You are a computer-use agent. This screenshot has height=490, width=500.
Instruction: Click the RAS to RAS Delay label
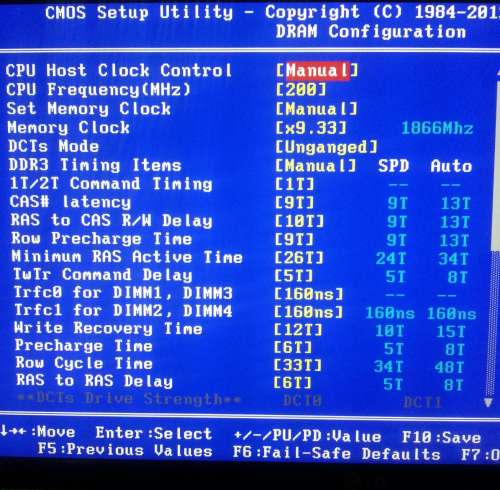[x=95, y=381]
